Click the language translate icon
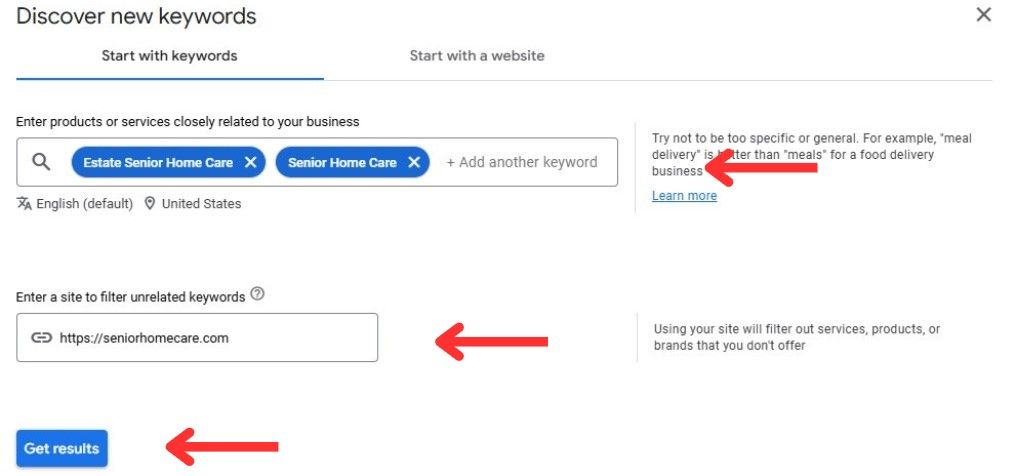 (25, 204)
